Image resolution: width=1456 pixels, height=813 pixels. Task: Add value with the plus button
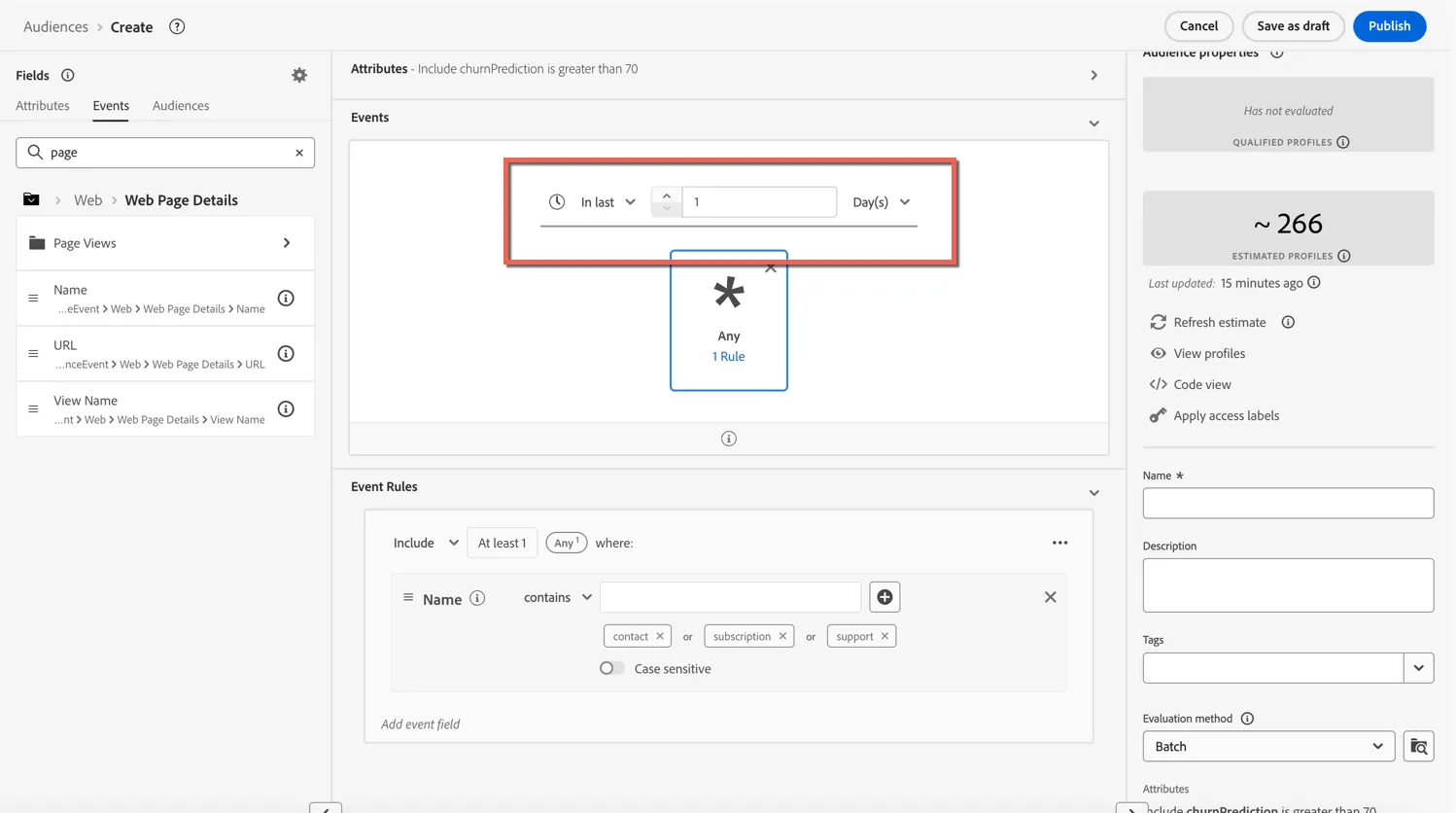[x=884, y=597]
